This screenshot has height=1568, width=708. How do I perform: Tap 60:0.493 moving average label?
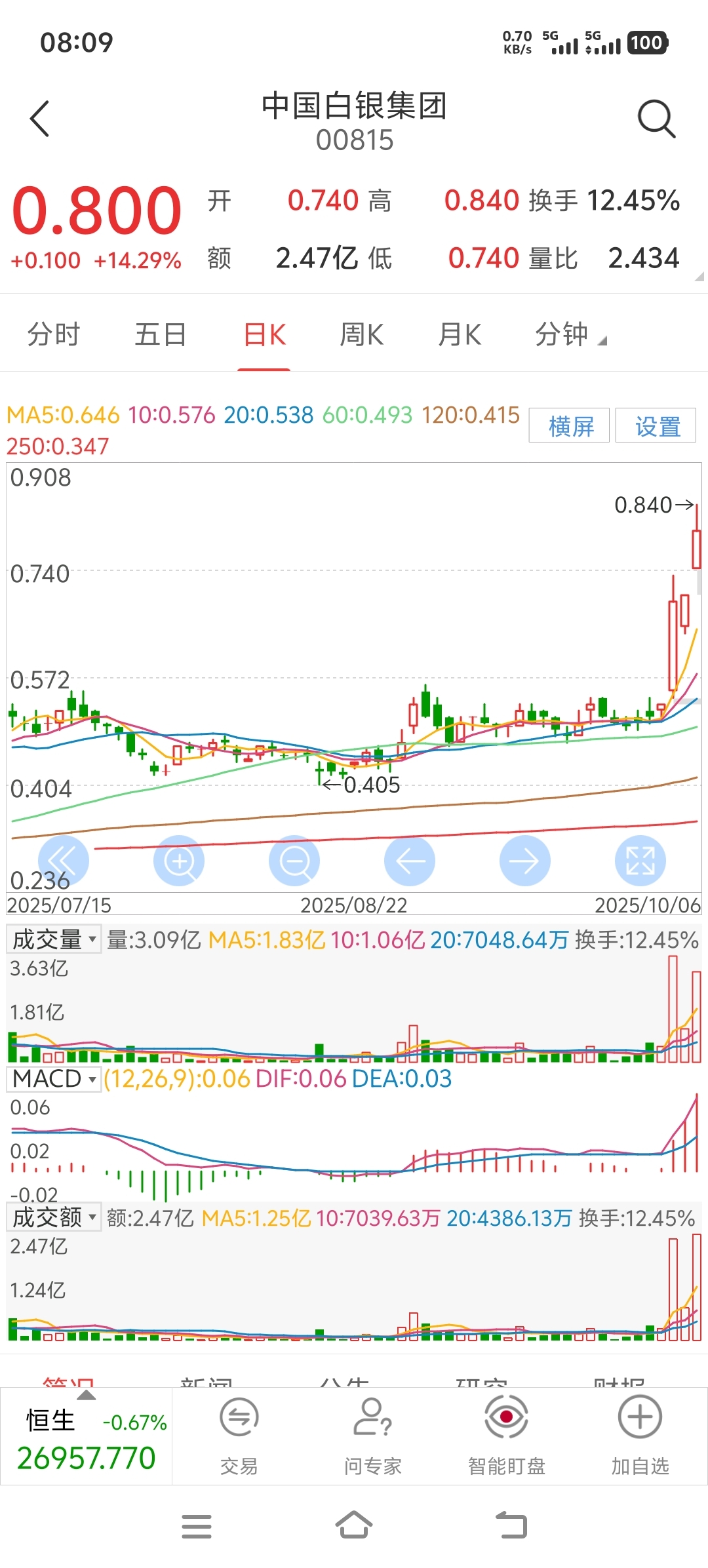coord(368,415)
